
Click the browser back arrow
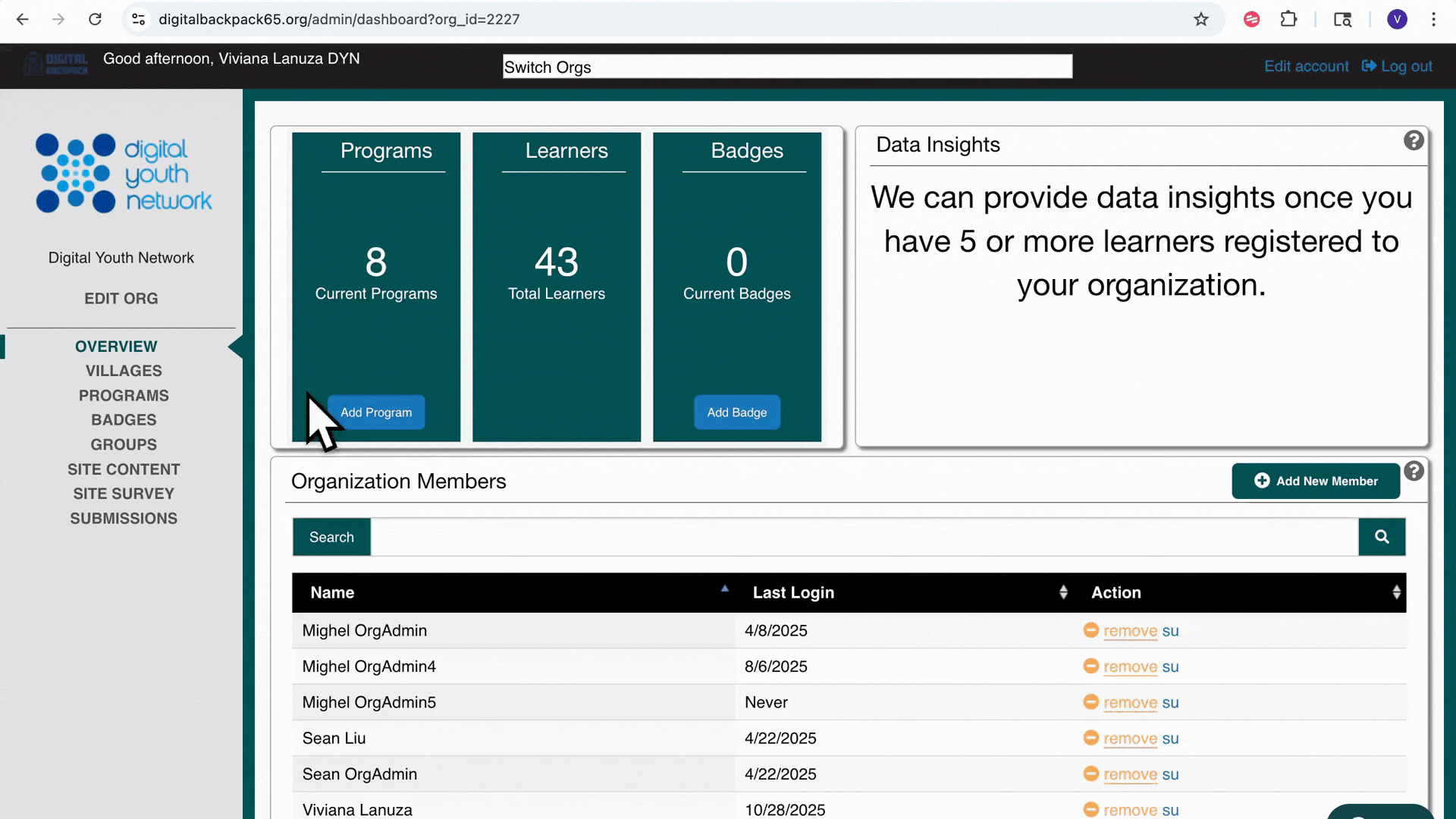coord(23,19)
